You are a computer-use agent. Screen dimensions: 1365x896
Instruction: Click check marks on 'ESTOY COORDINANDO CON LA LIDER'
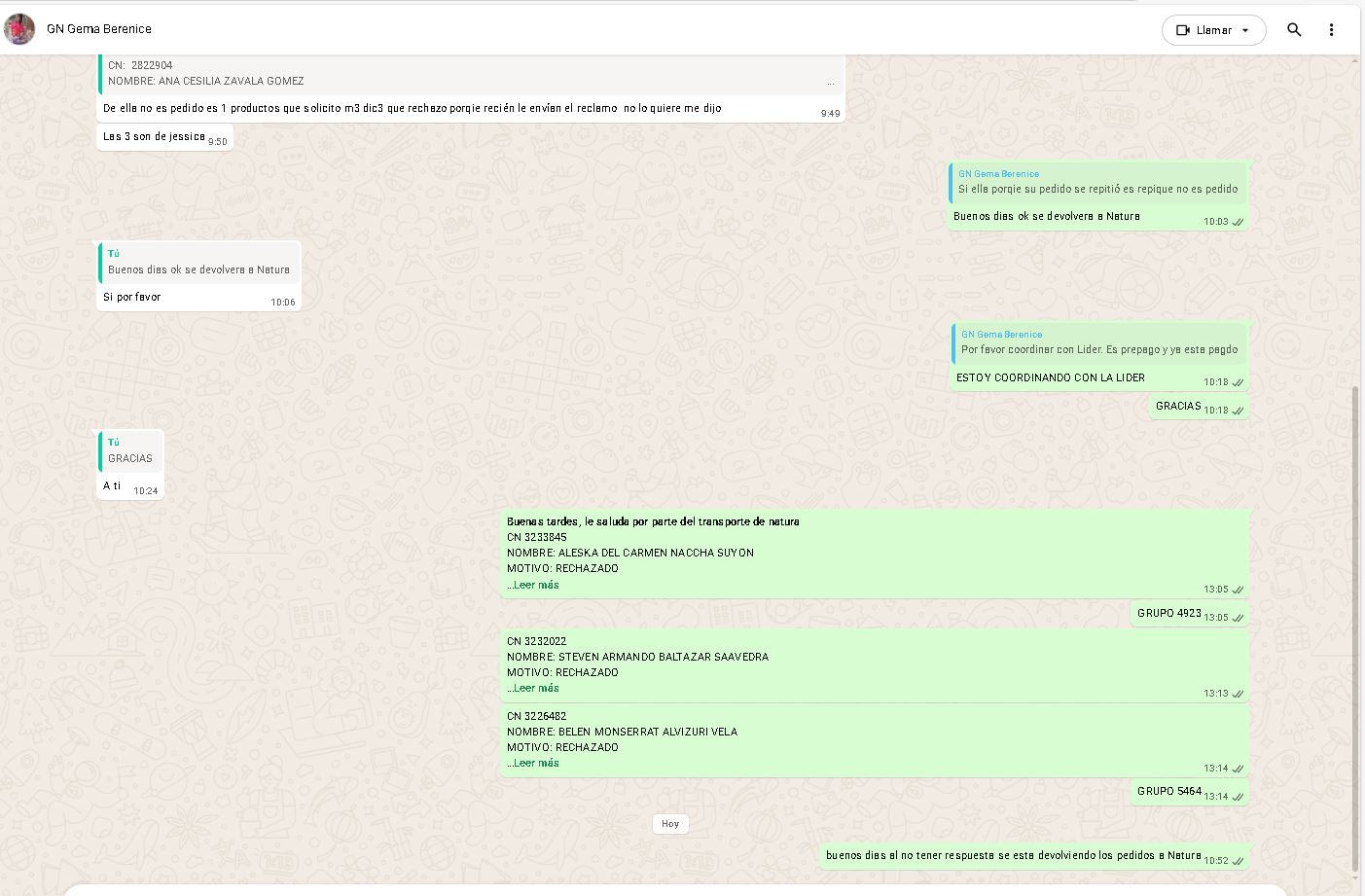click(1238, 382)
